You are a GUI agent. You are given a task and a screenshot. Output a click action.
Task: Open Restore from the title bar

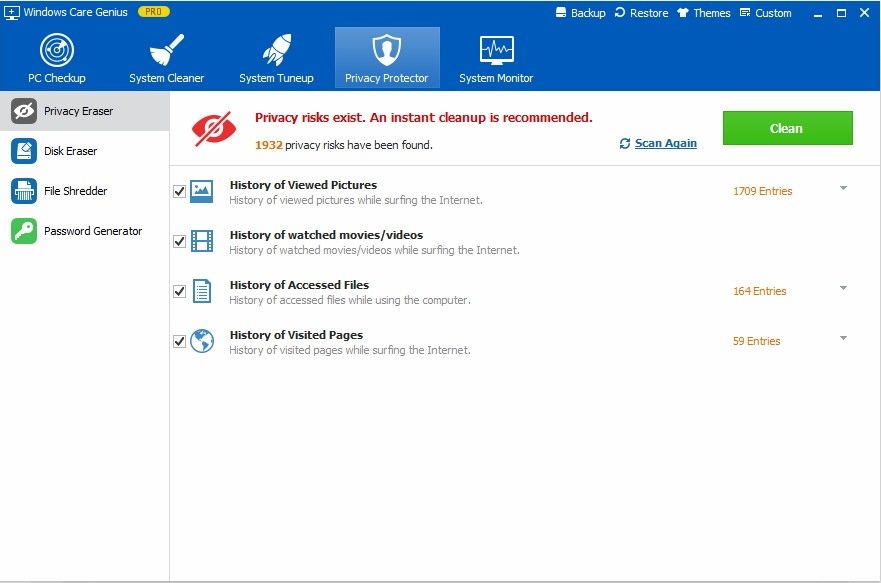[x=641, y=12]
